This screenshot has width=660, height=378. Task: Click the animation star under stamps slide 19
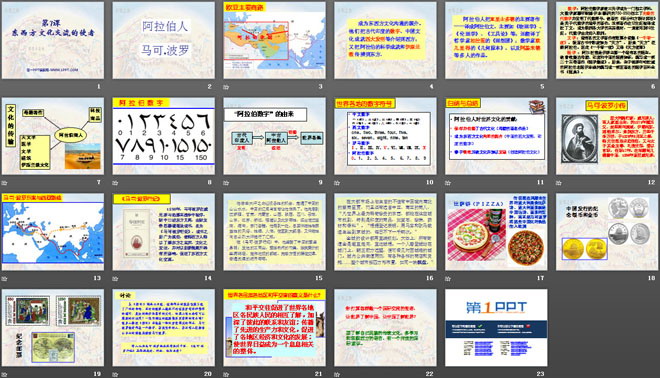(x=5, y=374)
